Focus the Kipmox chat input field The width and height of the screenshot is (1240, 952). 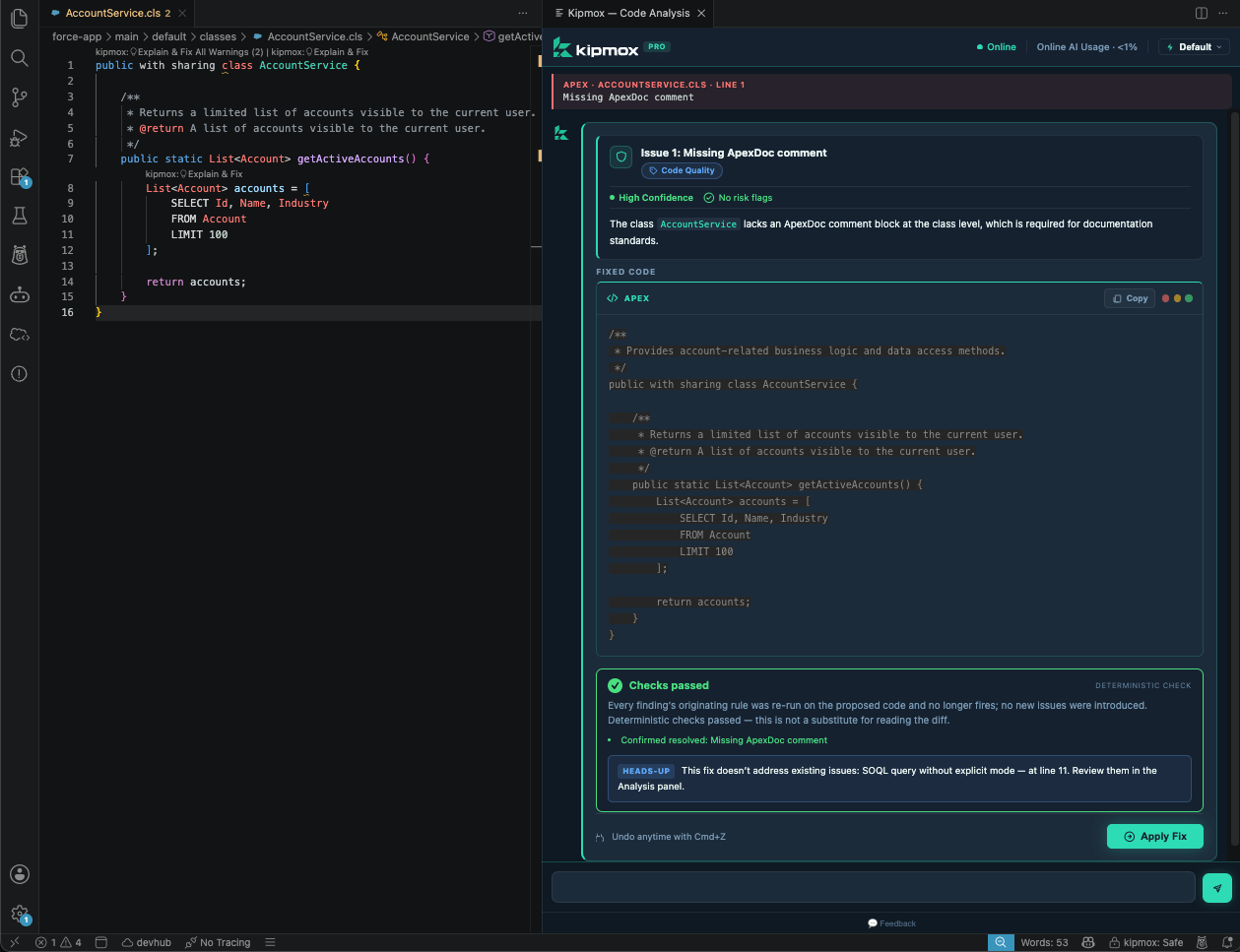pos(873,887)
